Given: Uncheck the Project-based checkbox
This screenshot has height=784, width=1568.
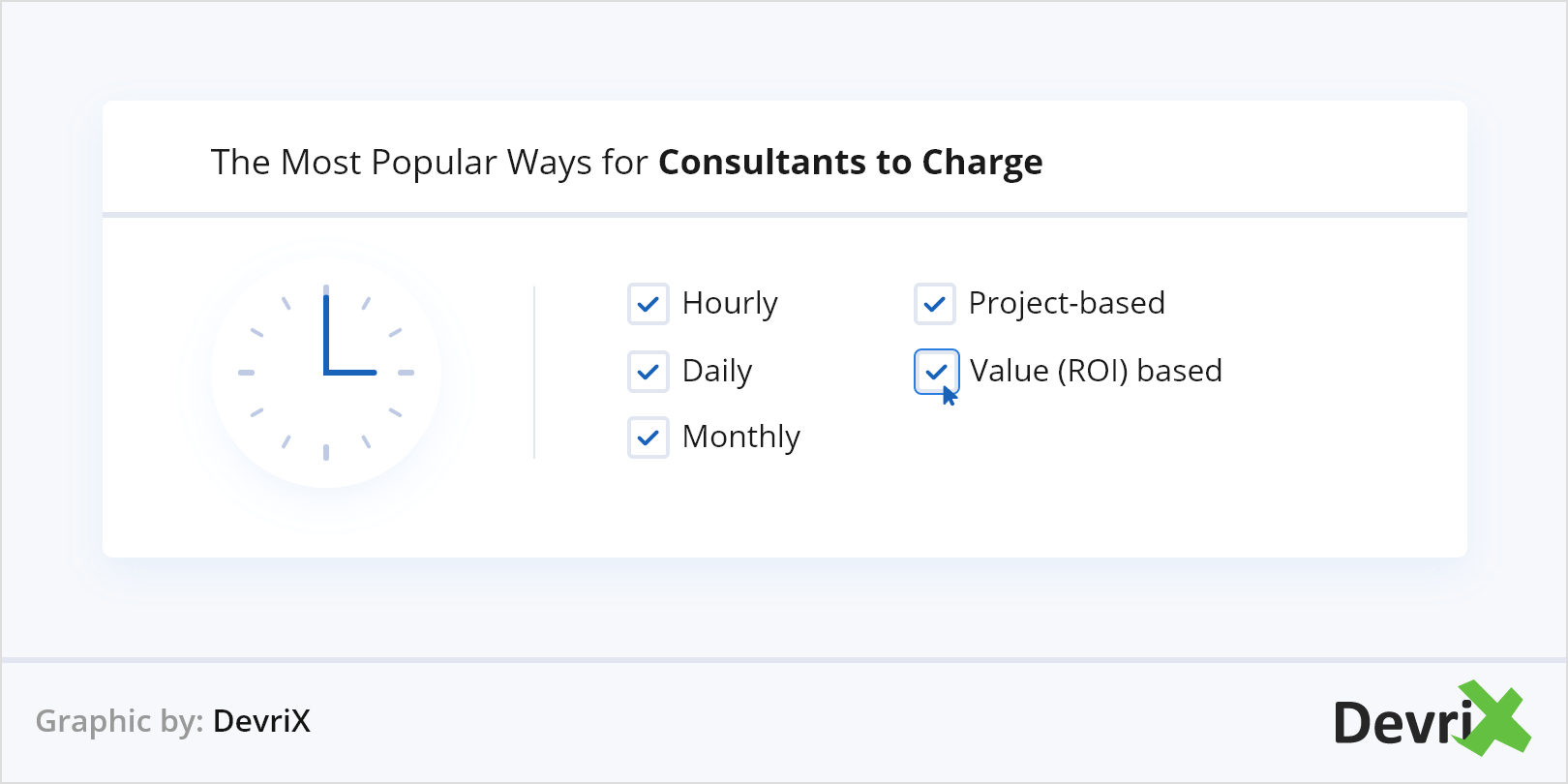Looking at the screenshot, I should tap(935, 304).
